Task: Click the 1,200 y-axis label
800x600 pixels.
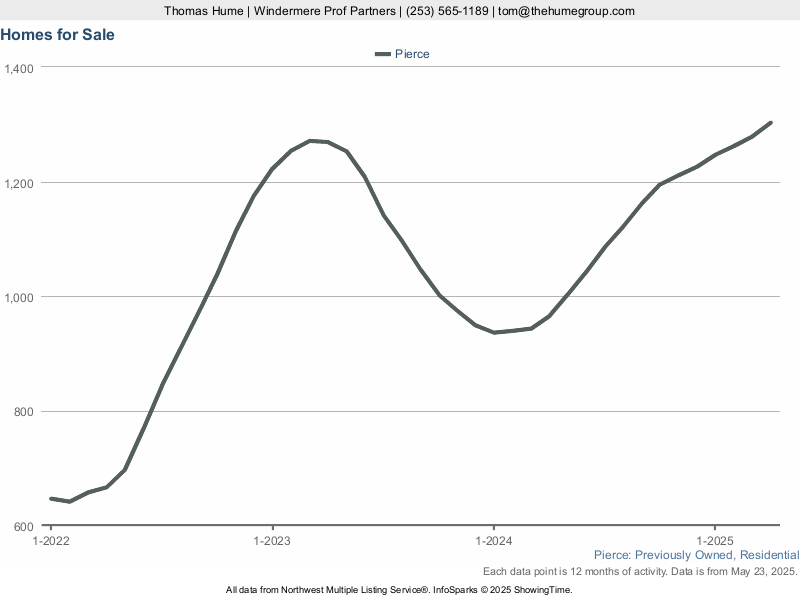Action: click(x=19, y=184)
